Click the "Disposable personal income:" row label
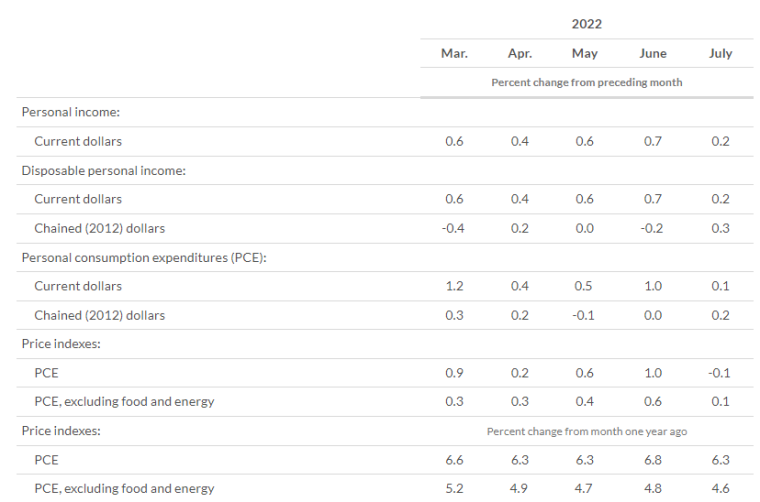This screenshot has width=760, height=502. (x=105, y=170)
